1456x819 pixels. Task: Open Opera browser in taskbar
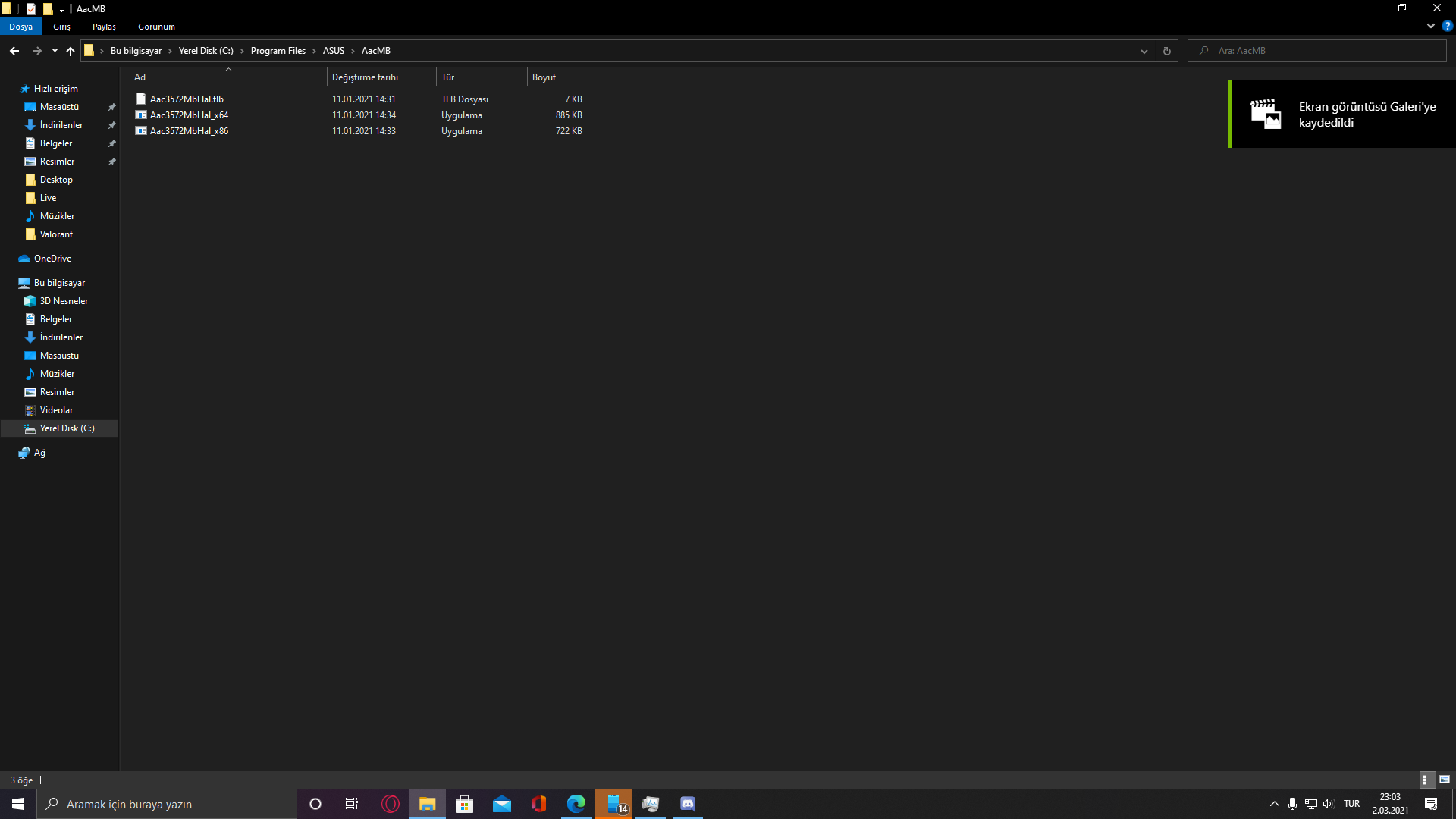(x=391, y=804)
